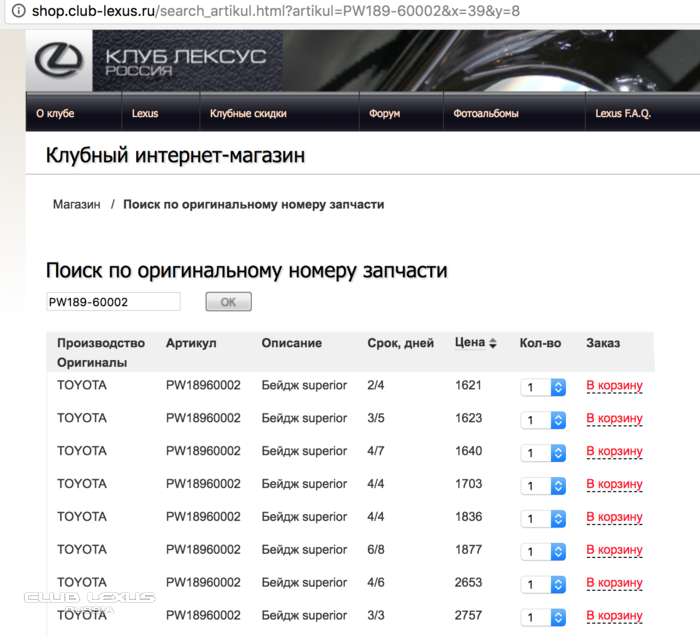Expand quantity dropdown for 1621 price row

[x=544, y=388]
